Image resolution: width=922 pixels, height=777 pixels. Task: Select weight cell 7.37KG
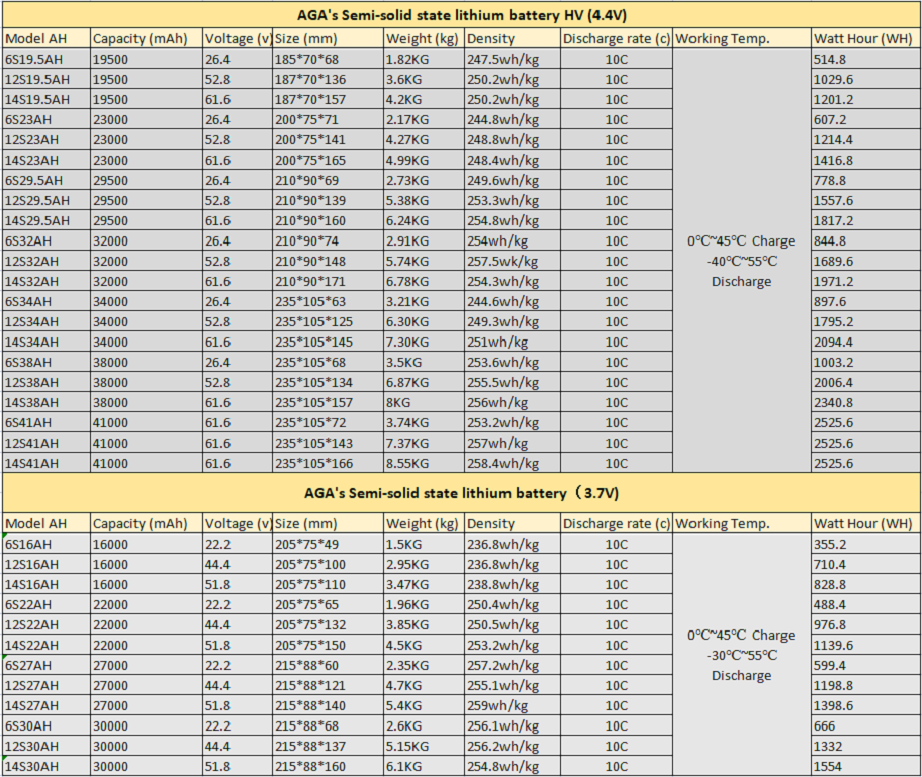coord(424,443)
